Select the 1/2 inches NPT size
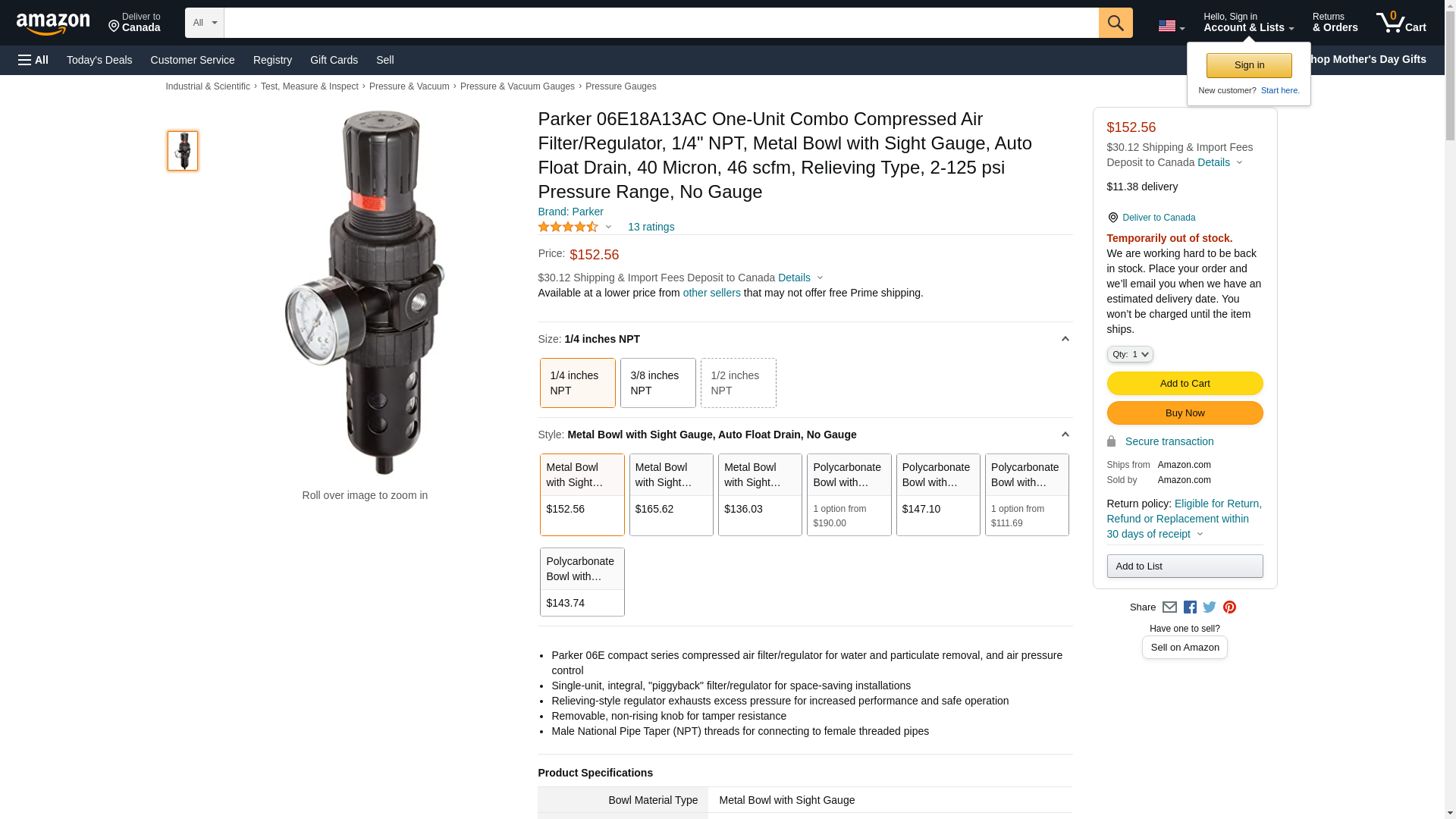This screenshot has width=1456, height=819. coord(738,383)
